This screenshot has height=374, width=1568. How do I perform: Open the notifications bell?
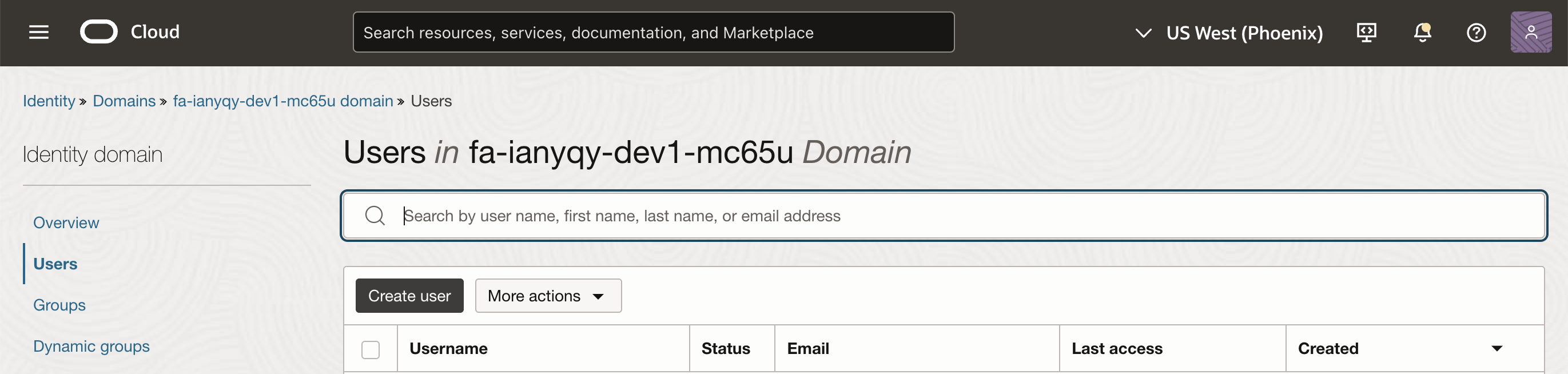1421,32
